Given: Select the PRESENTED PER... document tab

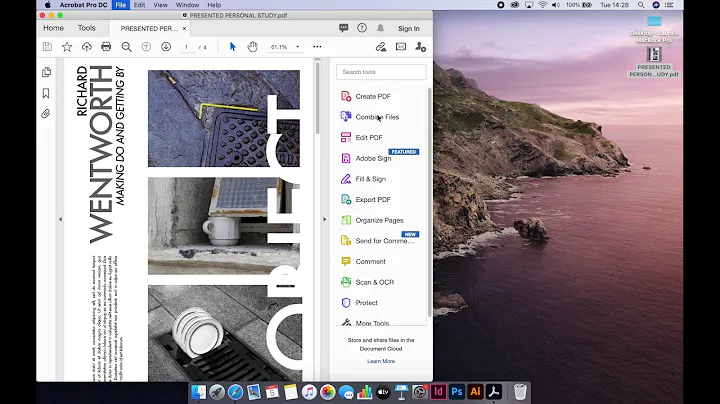Looking at the screenshot, I should point(149,28).
